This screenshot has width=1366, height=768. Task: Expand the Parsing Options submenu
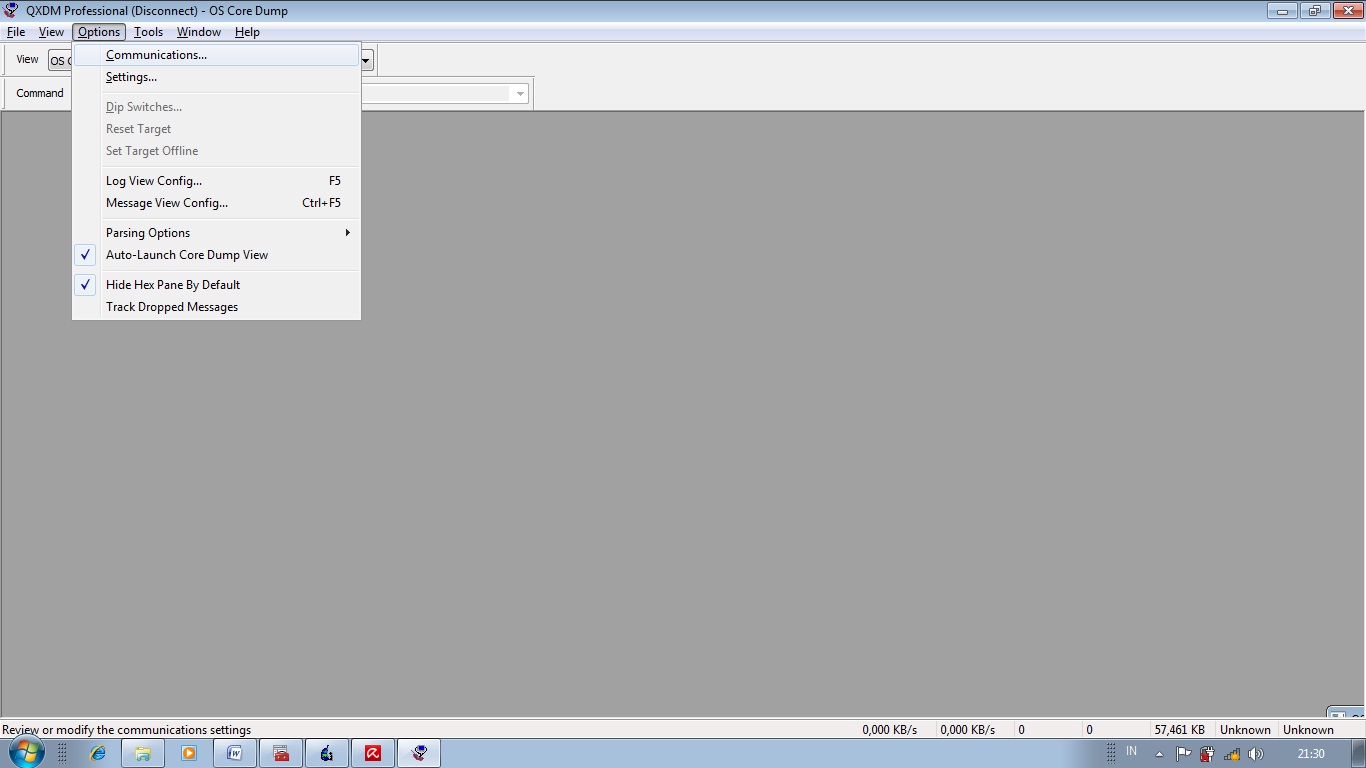pos(147,232)
